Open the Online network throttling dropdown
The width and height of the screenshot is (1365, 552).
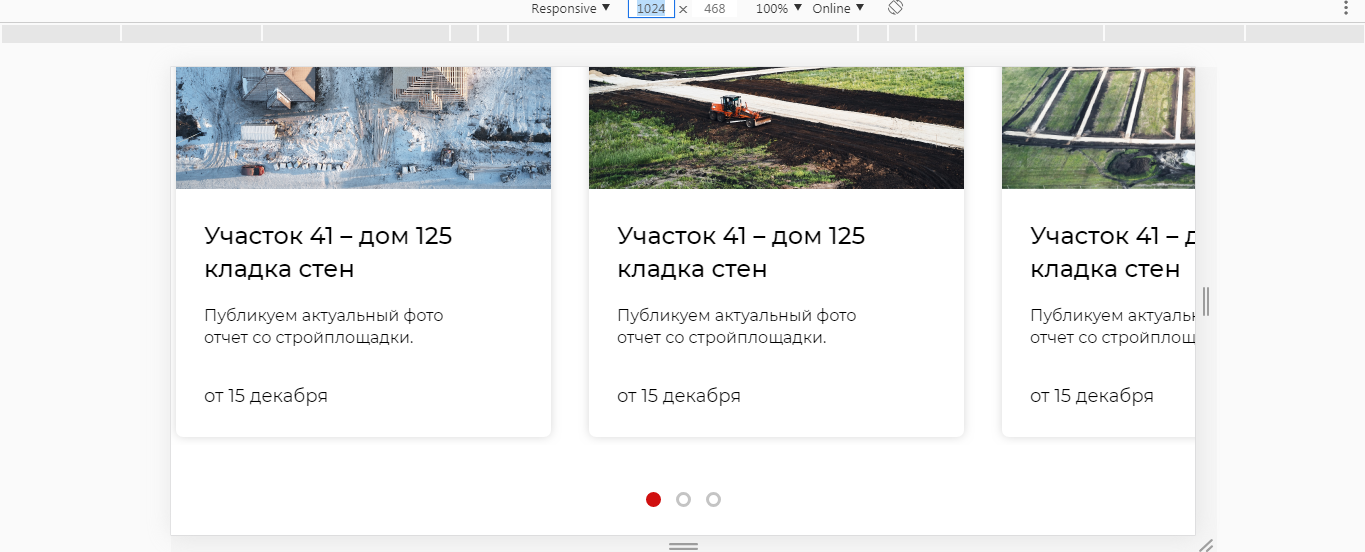click(x=838, y=8)
